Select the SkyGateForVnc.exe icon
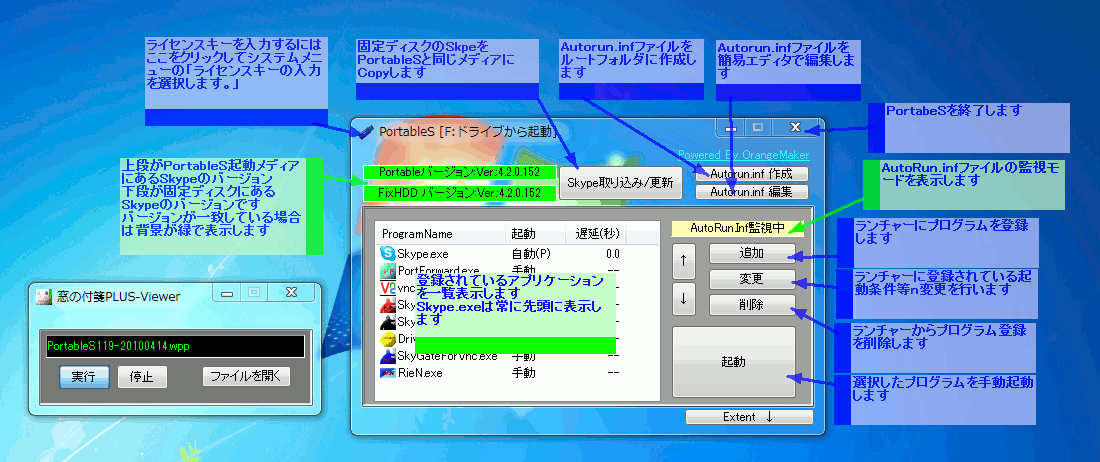The image size is (1100, 462). tap(388, 356)
